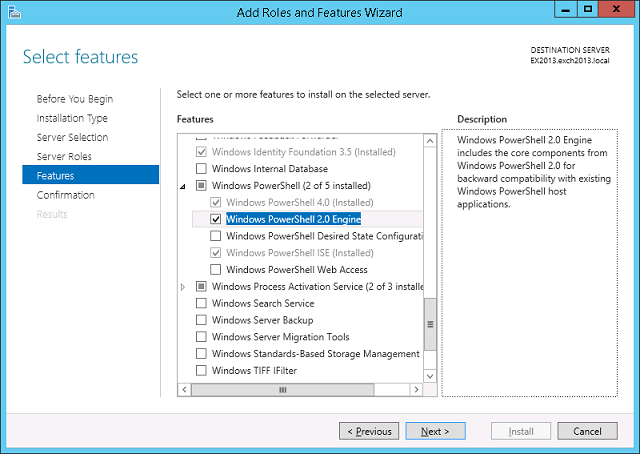The image size is (640, 454).
Task: Navigate to the Server Roles step
Action: tap(65, 156)
